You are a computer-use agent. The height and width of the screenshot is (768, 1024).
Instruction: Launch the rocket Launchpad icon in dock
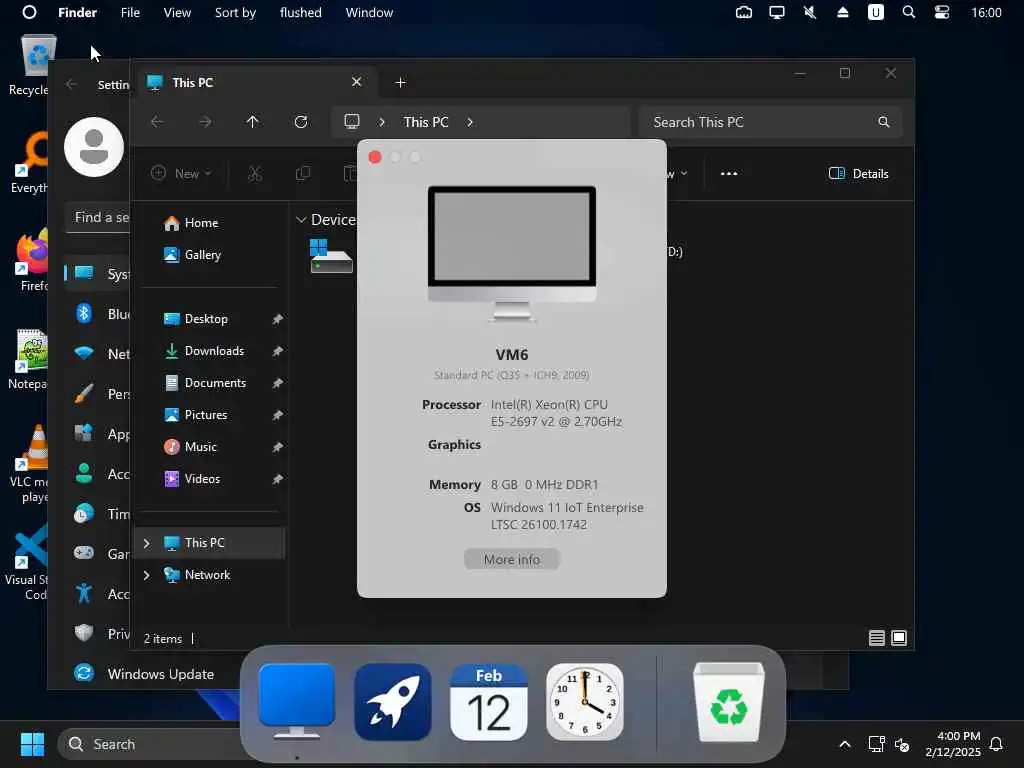coord(392,702)
